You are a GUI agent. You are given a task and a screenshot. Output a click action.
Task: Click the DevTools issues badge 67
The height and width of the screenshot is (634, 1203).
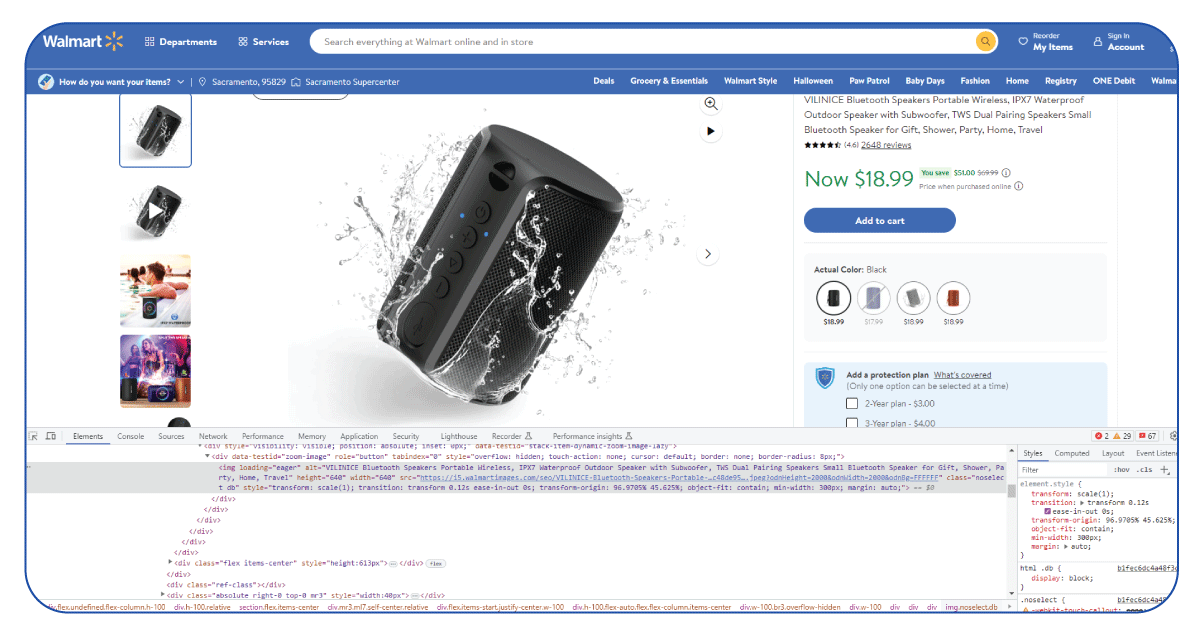(1147, 437)
